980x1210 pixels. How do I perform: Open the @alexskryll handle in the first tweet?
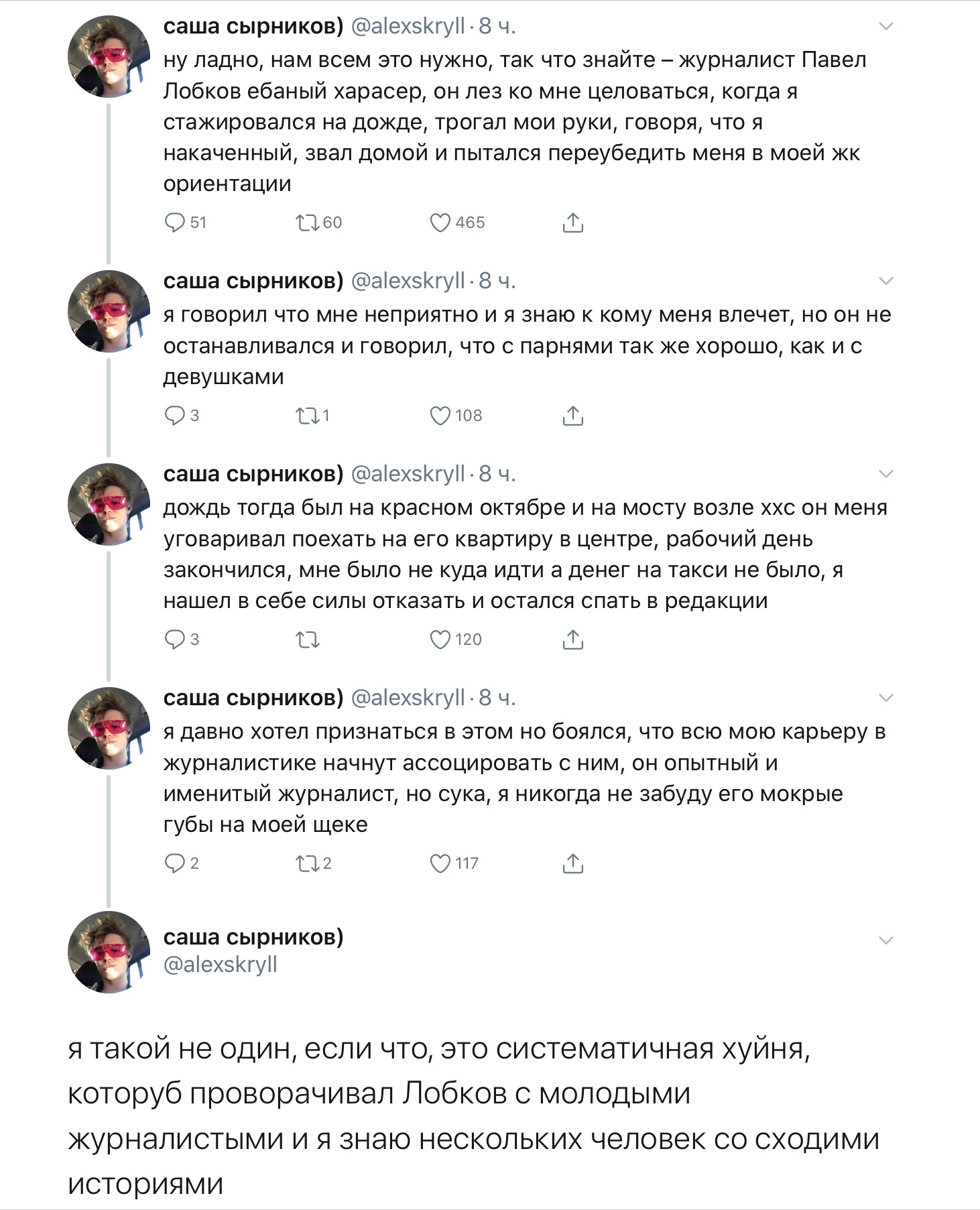click(x=408, y=26)
